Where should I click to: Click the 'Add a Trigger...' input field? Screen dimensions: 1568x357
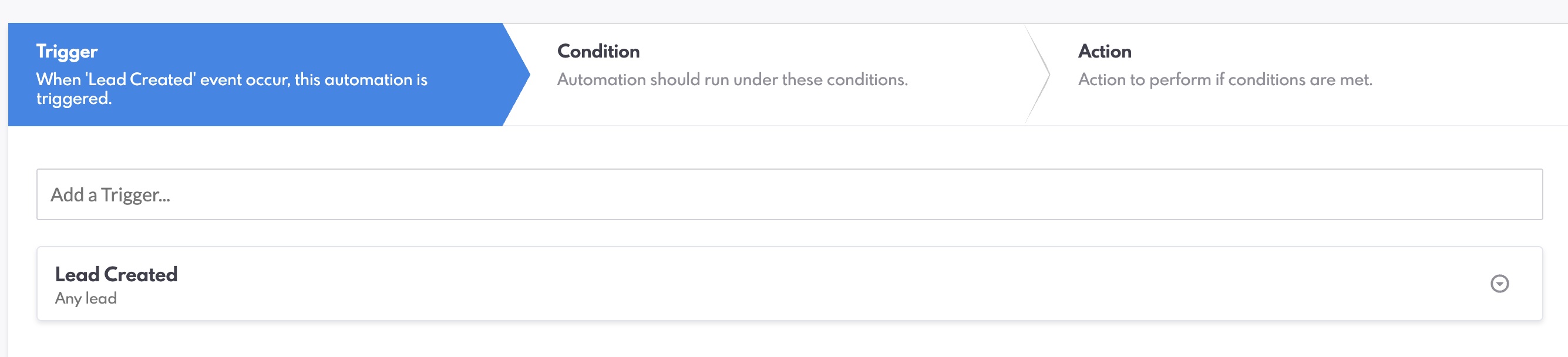(789, 194)
